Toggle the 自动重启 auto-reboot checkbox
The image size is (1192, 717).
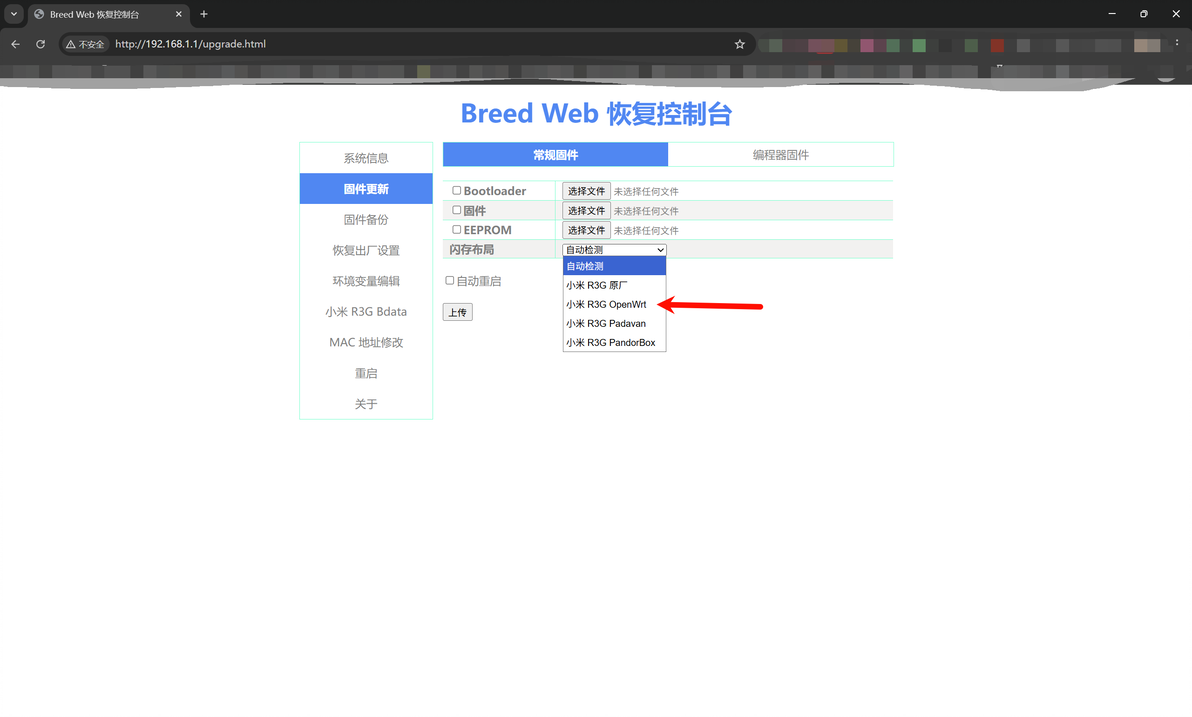tap(450, 281)
